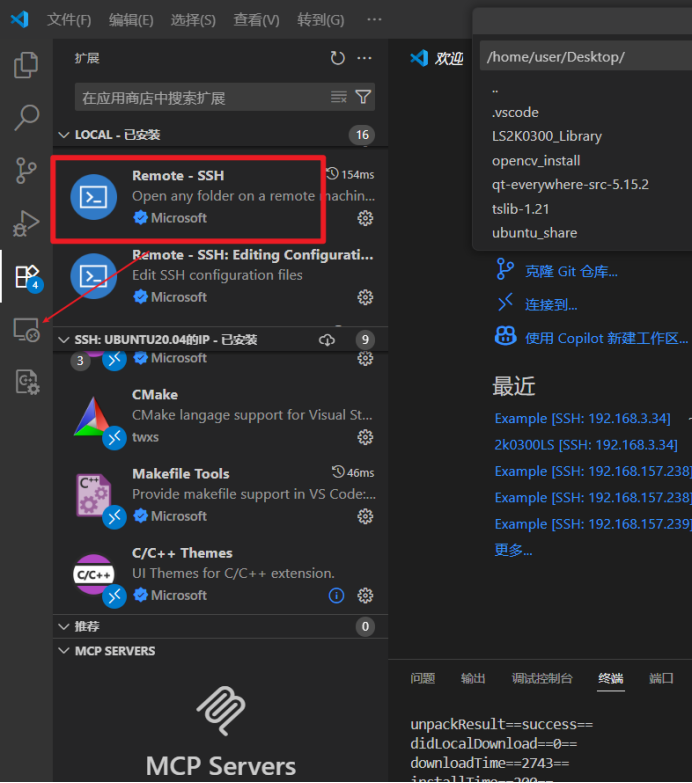Screen dimensions: 692x783
Task: Click the C/C++ Themes info icon
Action: [337, 596]
